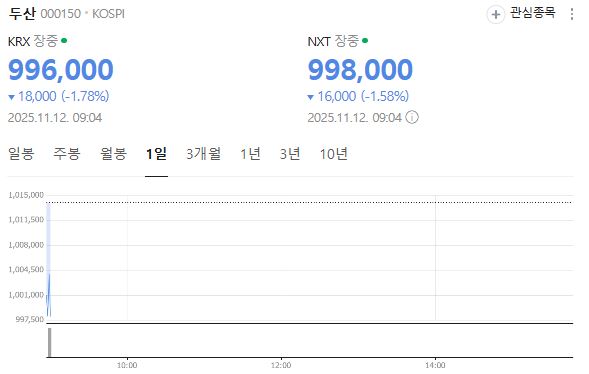Click the NXT change 16,000 (-1.58%)
The image size is (589, 374).
click(x=358, y=97)
